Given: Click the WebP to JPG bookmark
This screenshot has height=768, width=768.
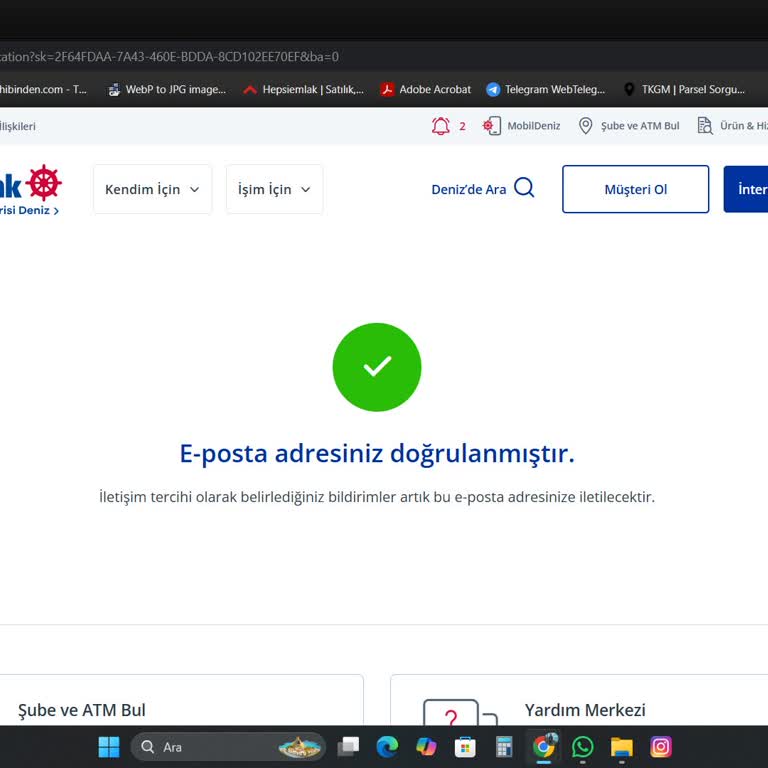Looking at the screenshot, I should click(167, 90).
